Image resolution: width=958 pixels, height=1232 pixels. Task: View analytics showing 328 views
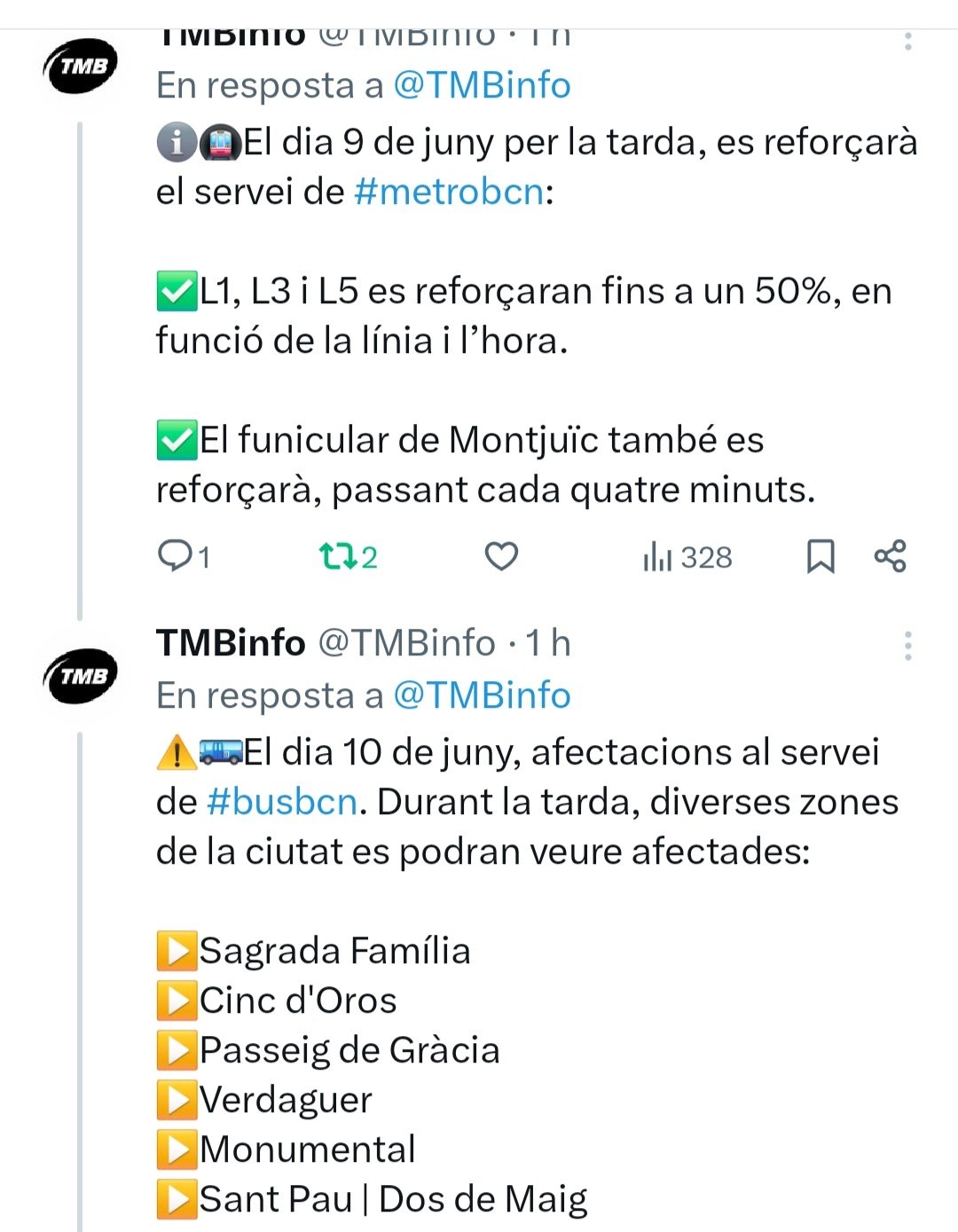[687, 557]
